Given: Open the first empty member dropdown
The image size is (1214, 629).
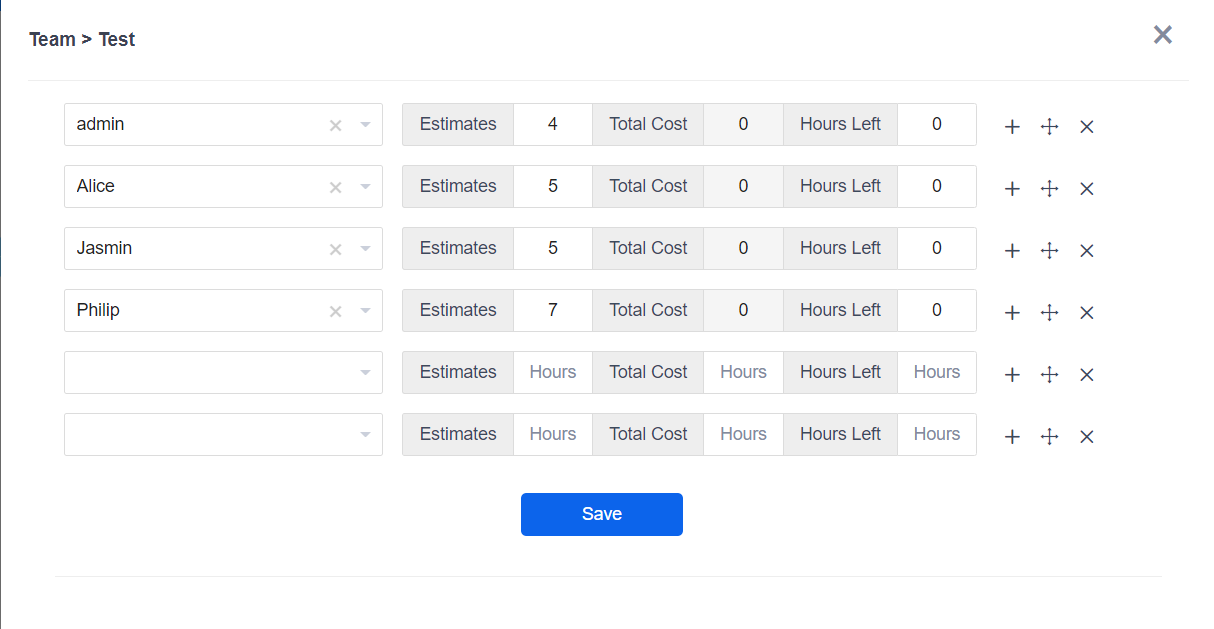Looking at the screenshot, I should coord(365,373).
